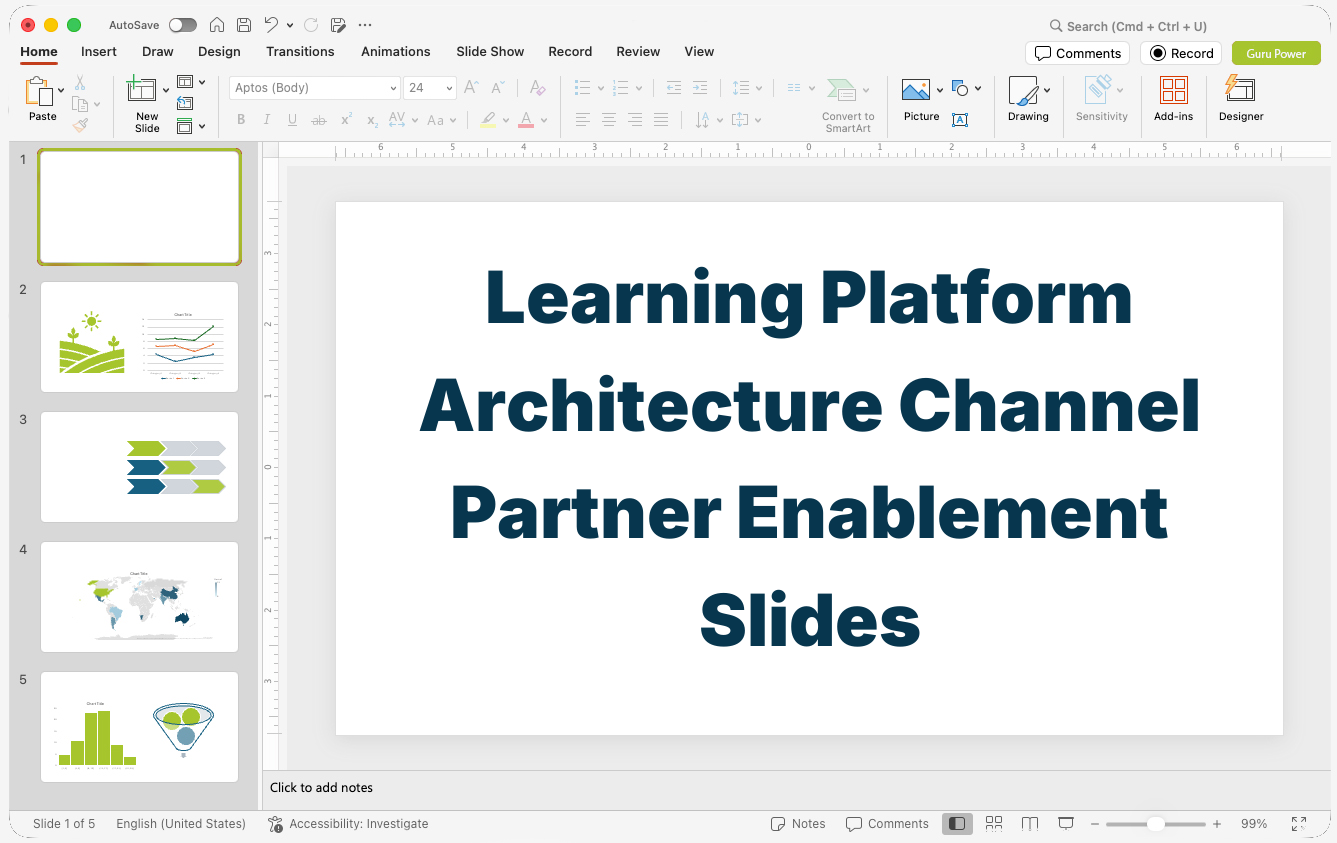The height and width of the screenshot is (843, 1337).
Task: Toggle italic formatting
Action: [267, 120]
